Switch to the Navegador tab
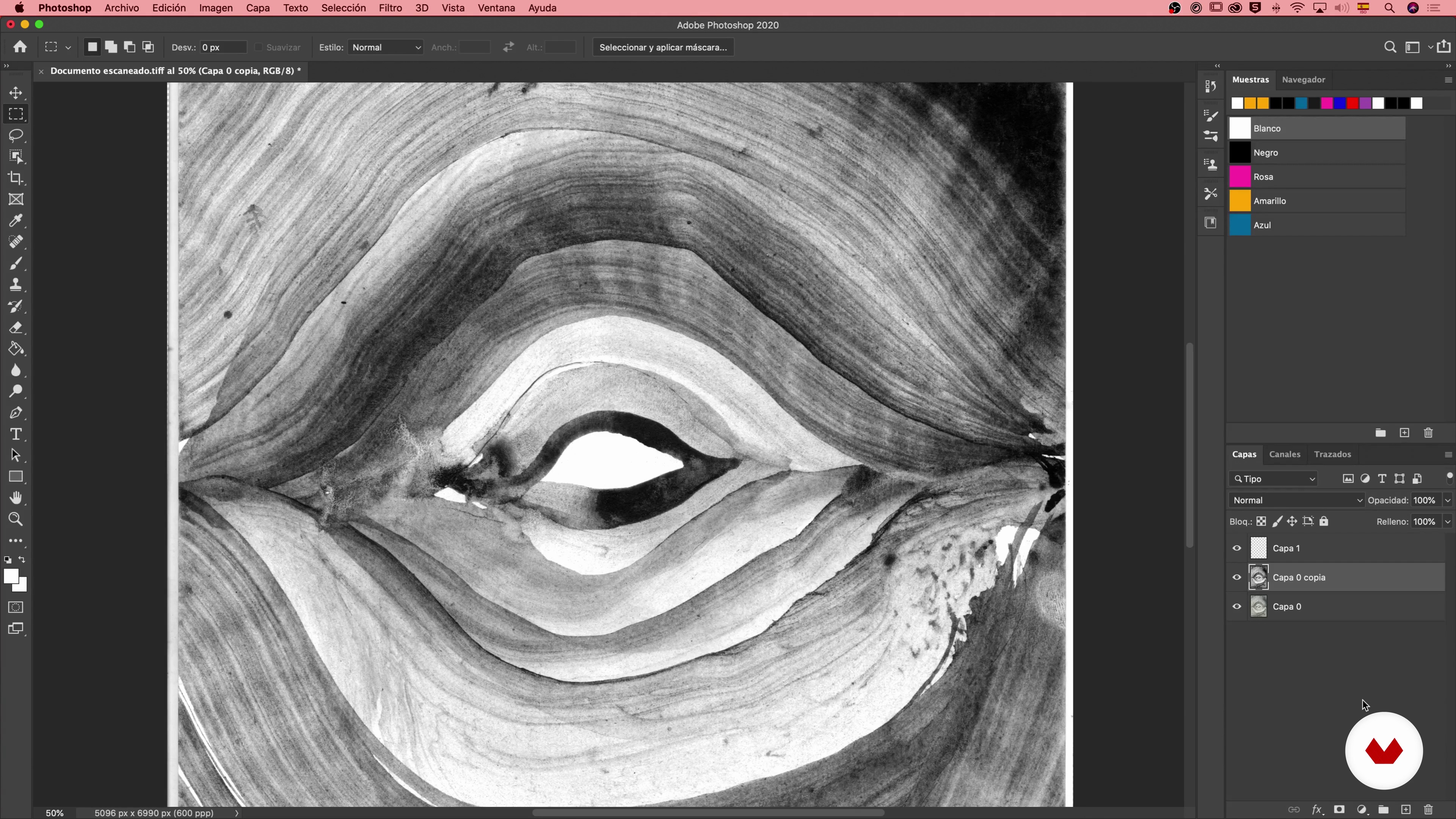 [x=1304, y=80]
